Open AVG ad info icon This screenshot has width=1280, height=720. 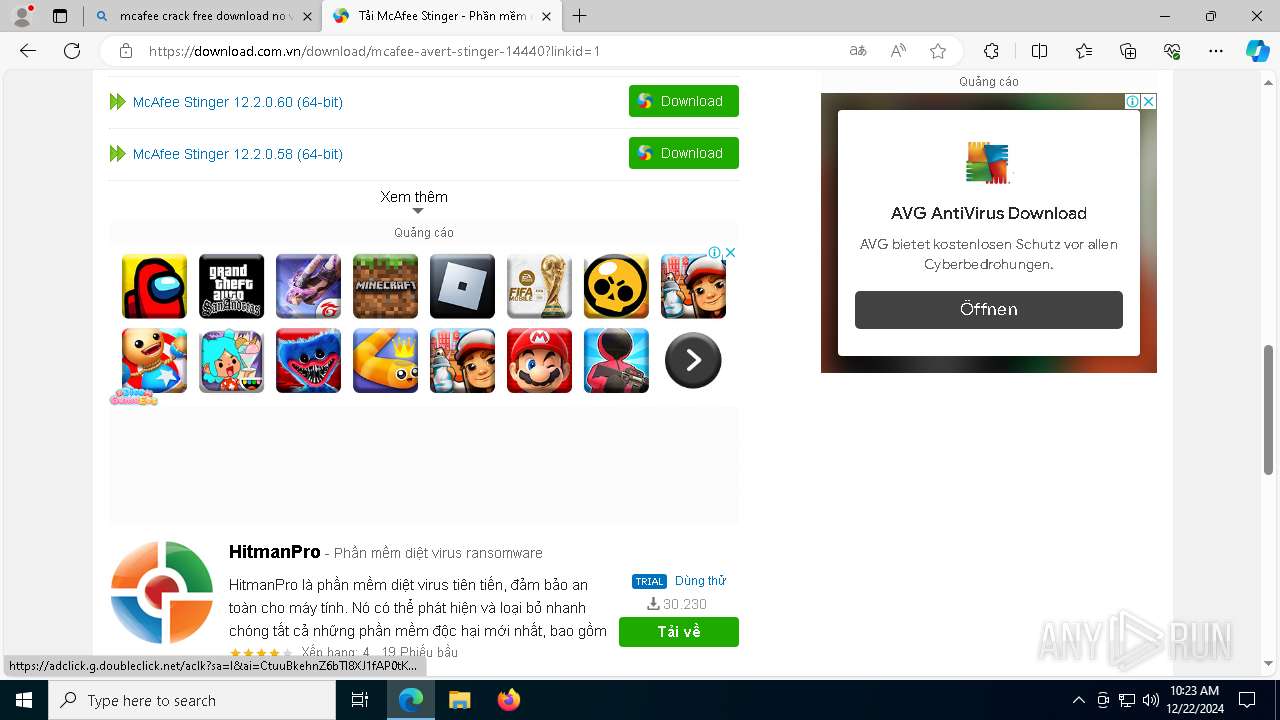pos(1133,101)
